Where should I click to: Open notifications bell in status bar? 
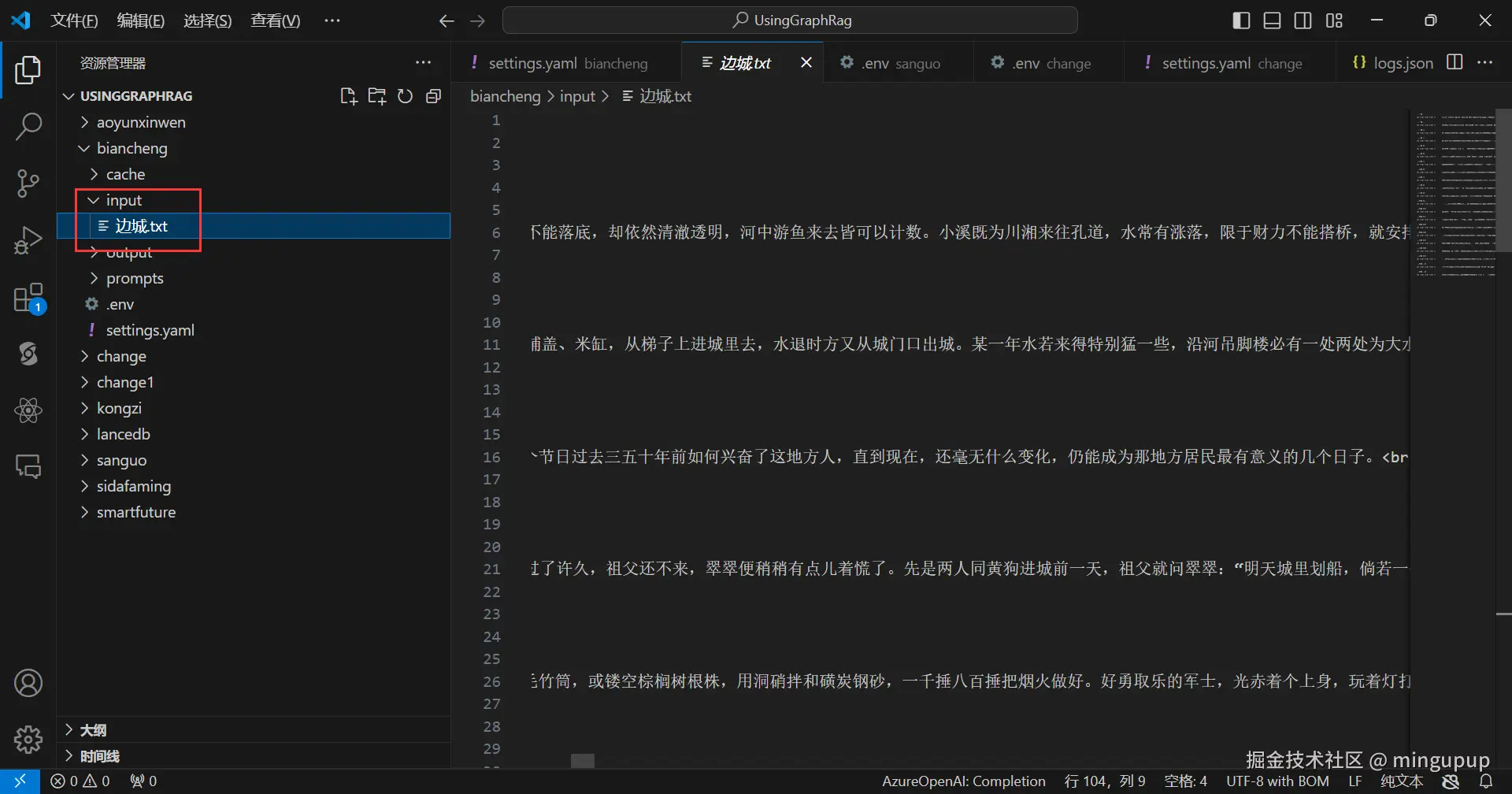[x=1486, y=781]
